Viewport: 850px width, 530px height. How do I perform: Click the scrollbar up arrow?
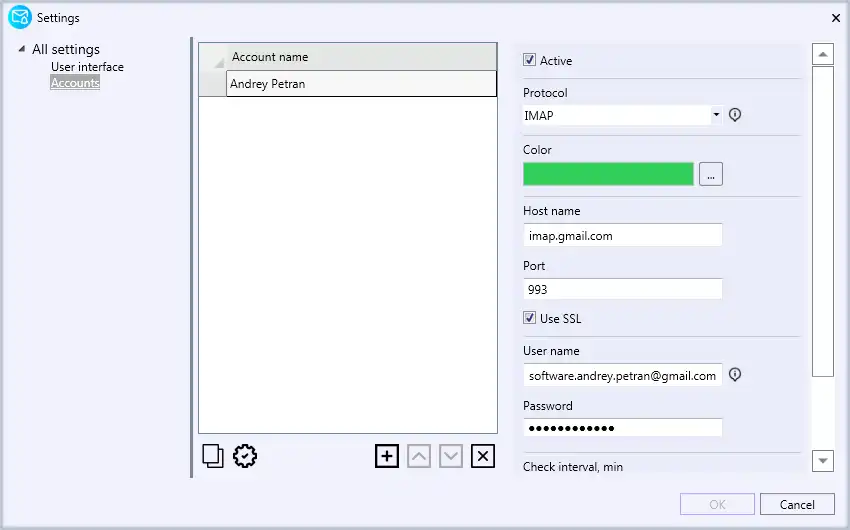(x=822, y=54)
